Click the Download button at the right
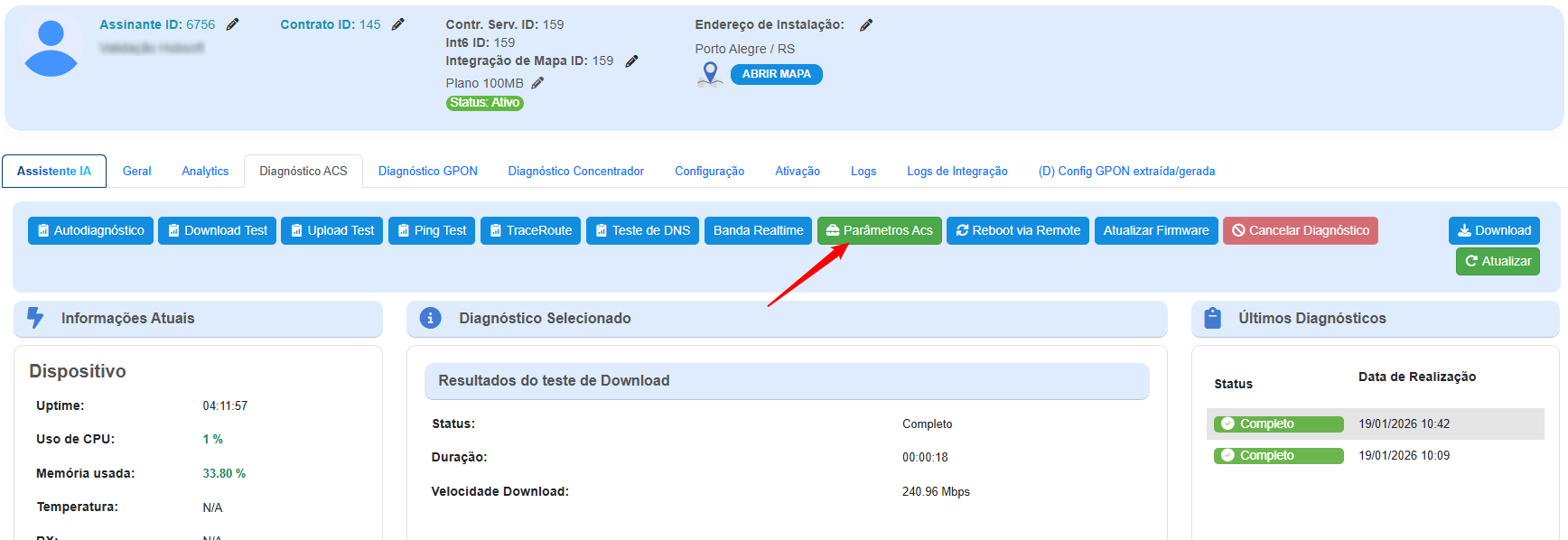The height and width of the screenshot is (540, 1568). 1493,230
